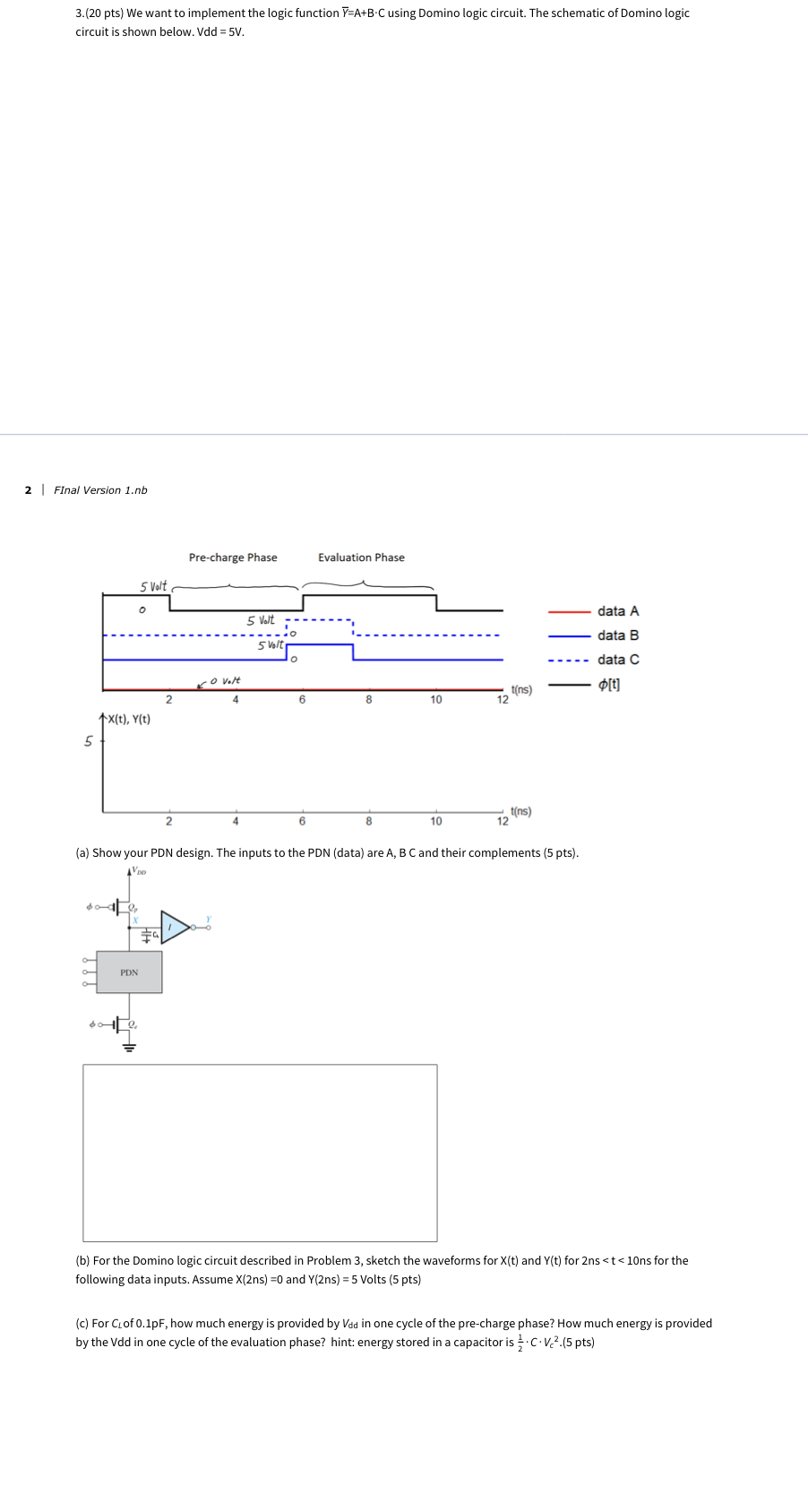
Task: Click the "Evaluation Phase" label
Action: (361, 557)
